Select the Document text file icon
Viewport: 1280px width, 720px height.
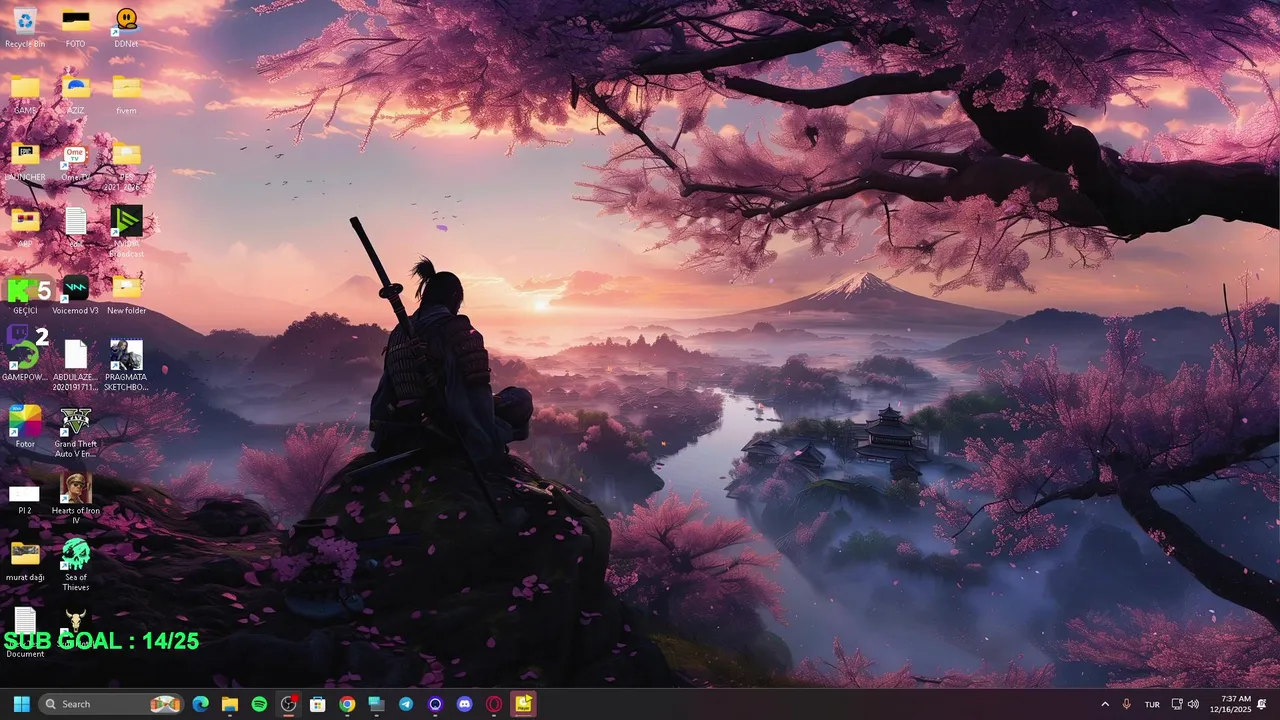click(x=25, y=632)
